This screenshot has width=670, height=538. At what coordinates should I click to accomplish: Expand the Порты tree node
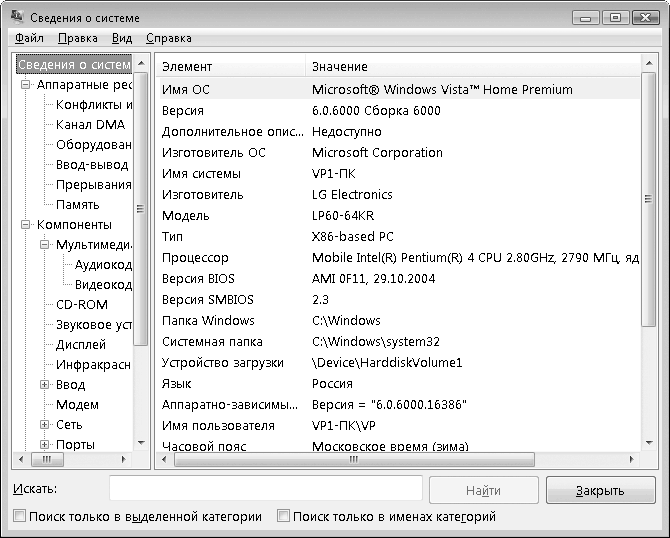45,445
